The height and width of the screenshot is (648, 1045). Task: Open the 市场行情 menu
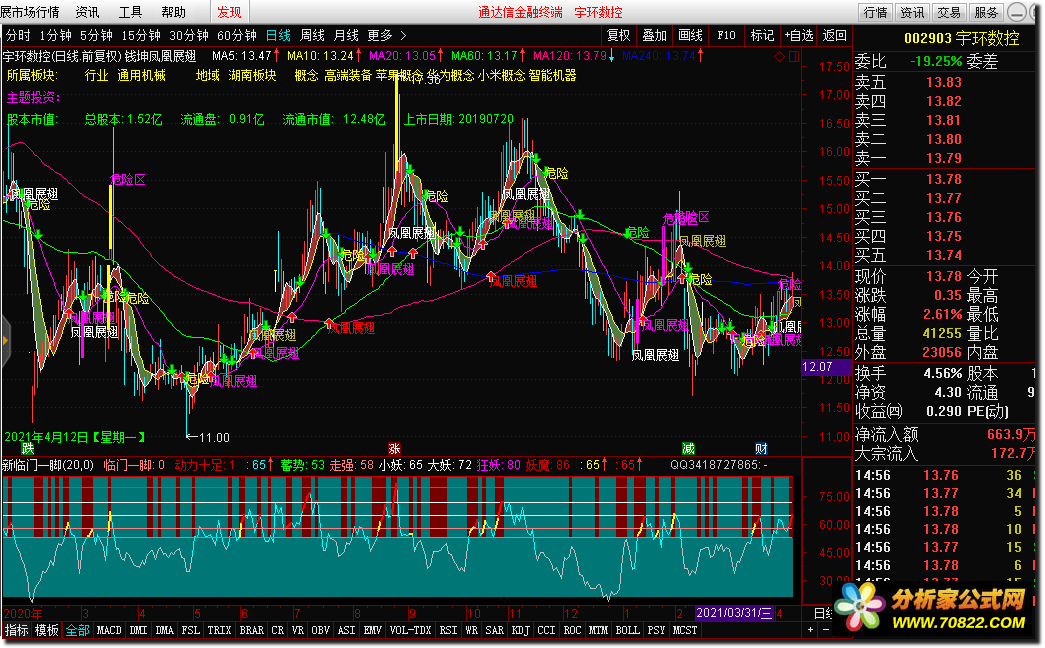[29, 12]
